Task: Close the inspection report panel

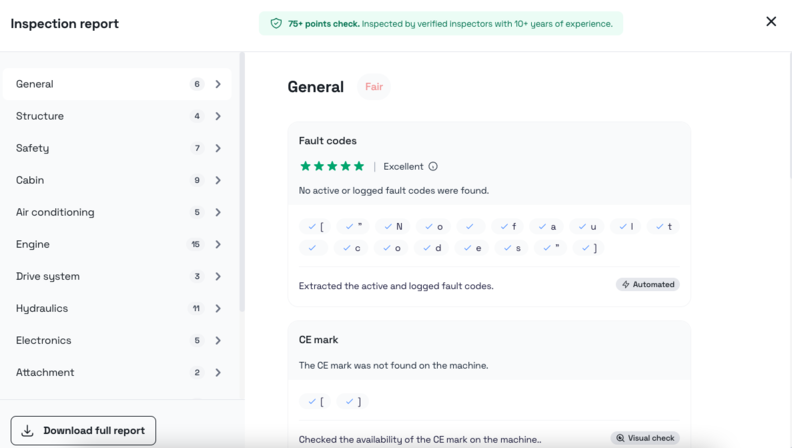Action: pos(771,22)
